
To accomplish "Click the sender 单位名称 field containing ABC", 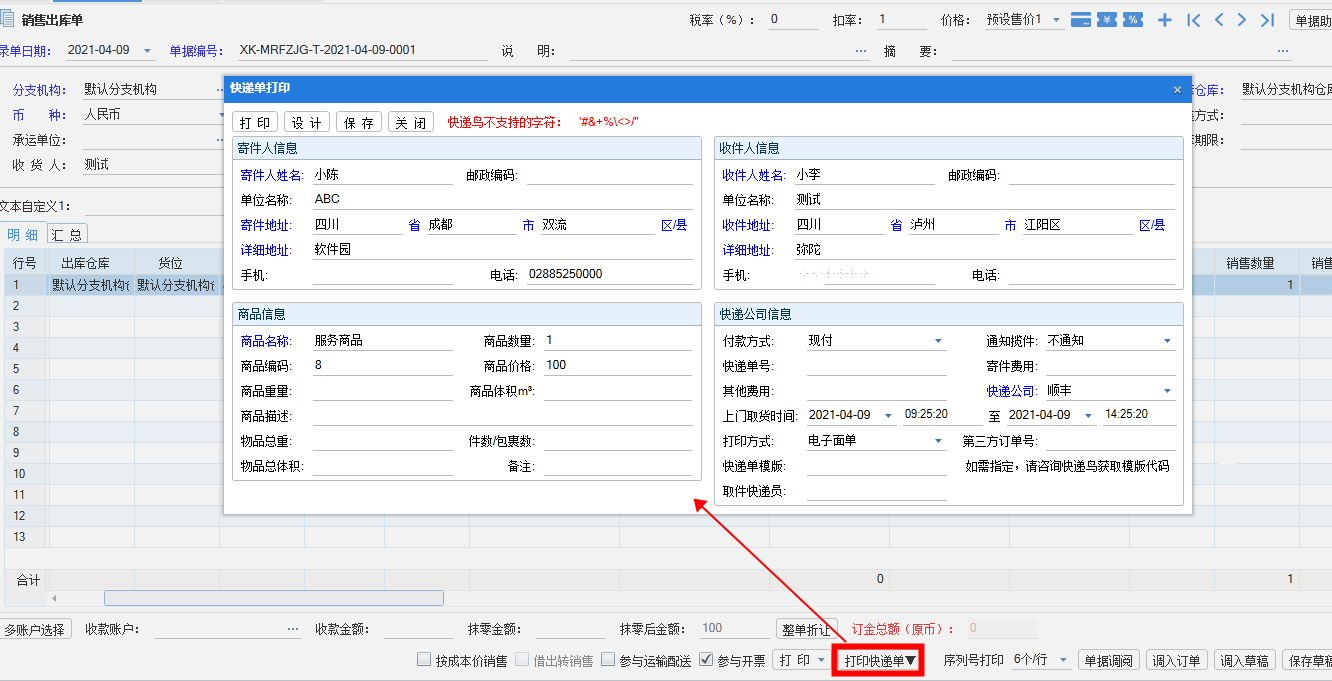I will coord(502,200).
